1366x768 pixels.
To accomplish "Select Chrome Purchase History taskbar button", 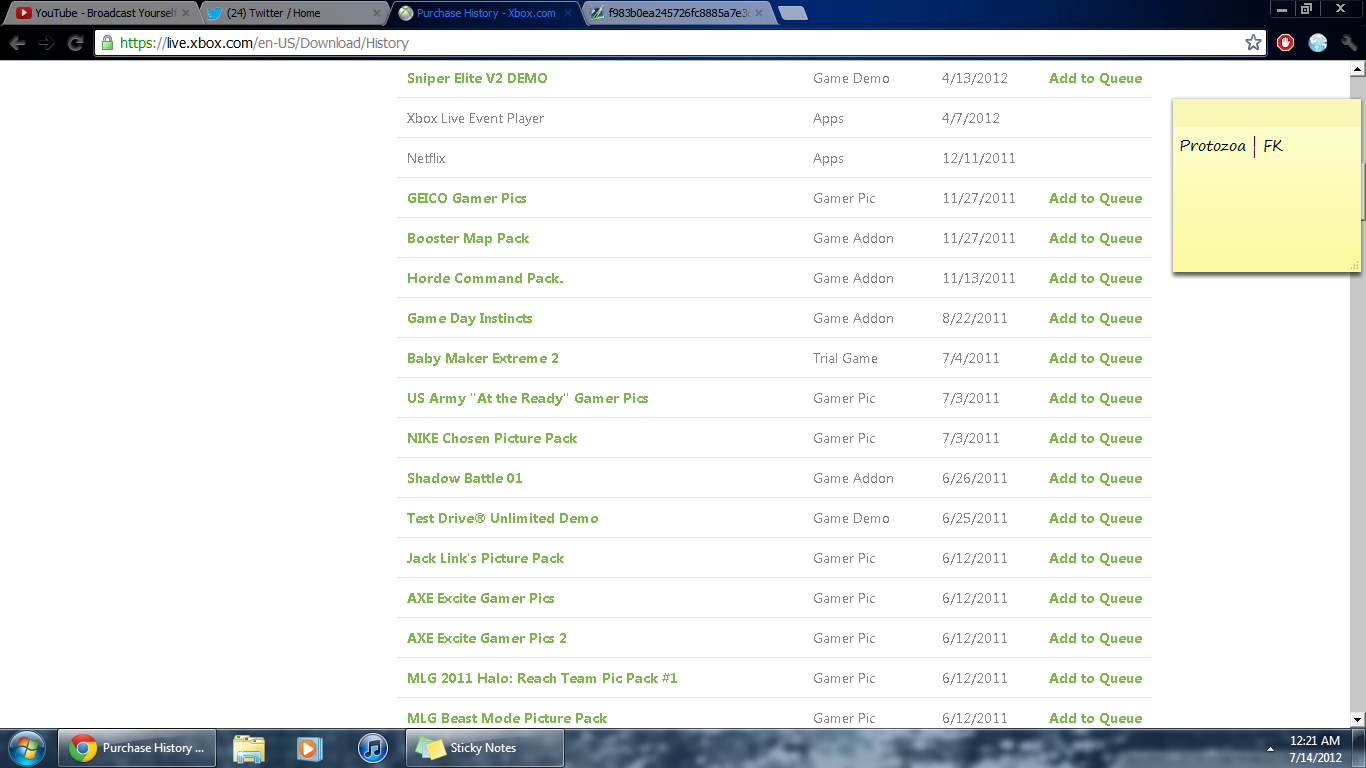I will (x=137, y=748).
